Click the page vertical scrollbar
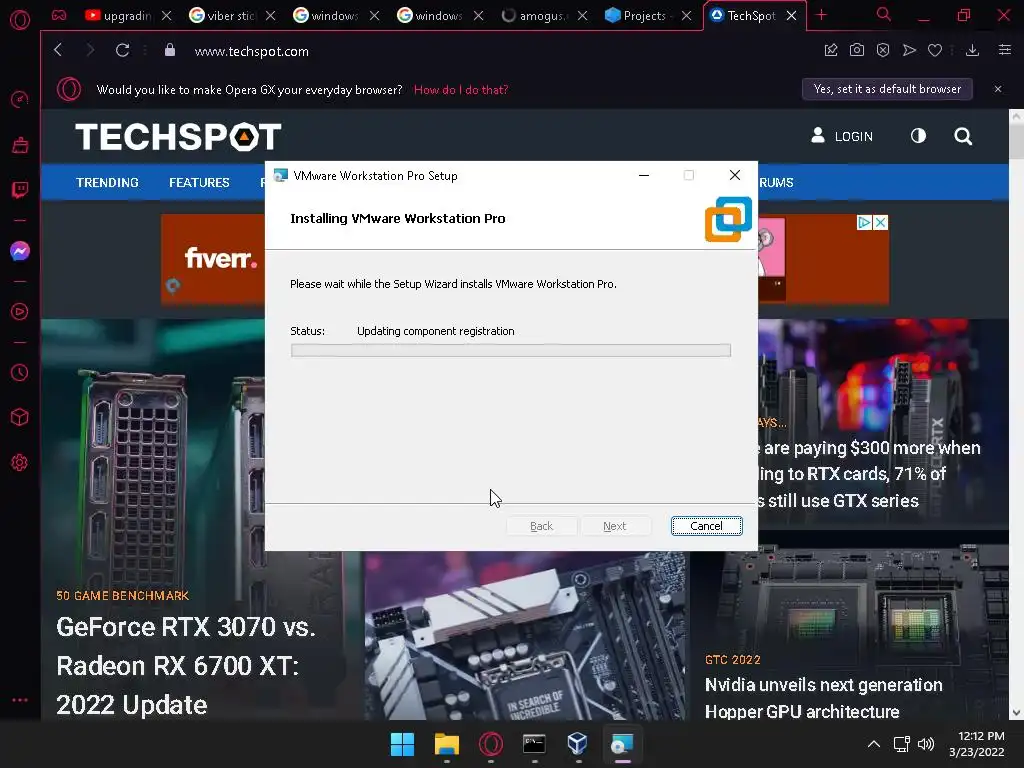Screen dimensions: 1024x768 click(1016, 415)
